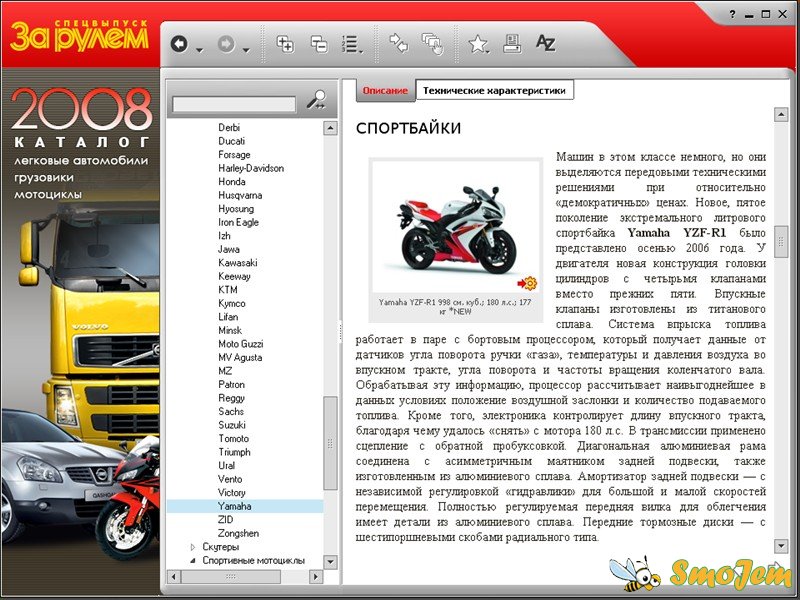Select Yamaha in the brand list

click(234, 506)
